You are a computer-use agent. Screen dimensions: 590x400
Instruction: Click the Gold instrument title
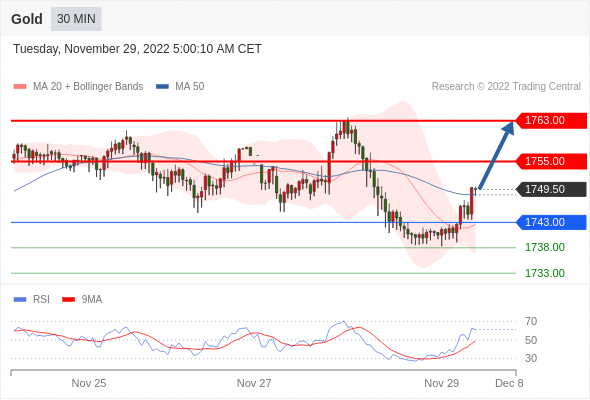click(x=27, y=19)
